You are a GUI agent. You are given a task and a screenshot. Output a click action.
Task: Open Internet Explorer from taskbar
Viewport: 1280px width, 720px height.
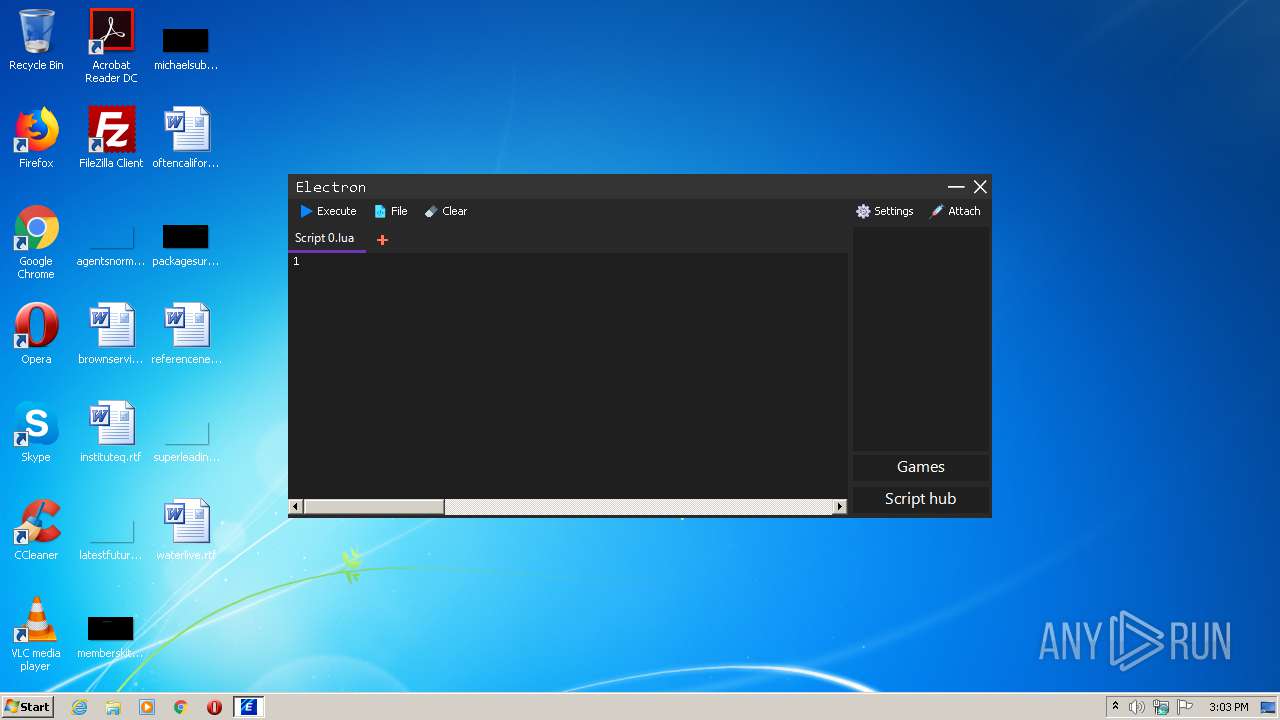pos(80,707)
